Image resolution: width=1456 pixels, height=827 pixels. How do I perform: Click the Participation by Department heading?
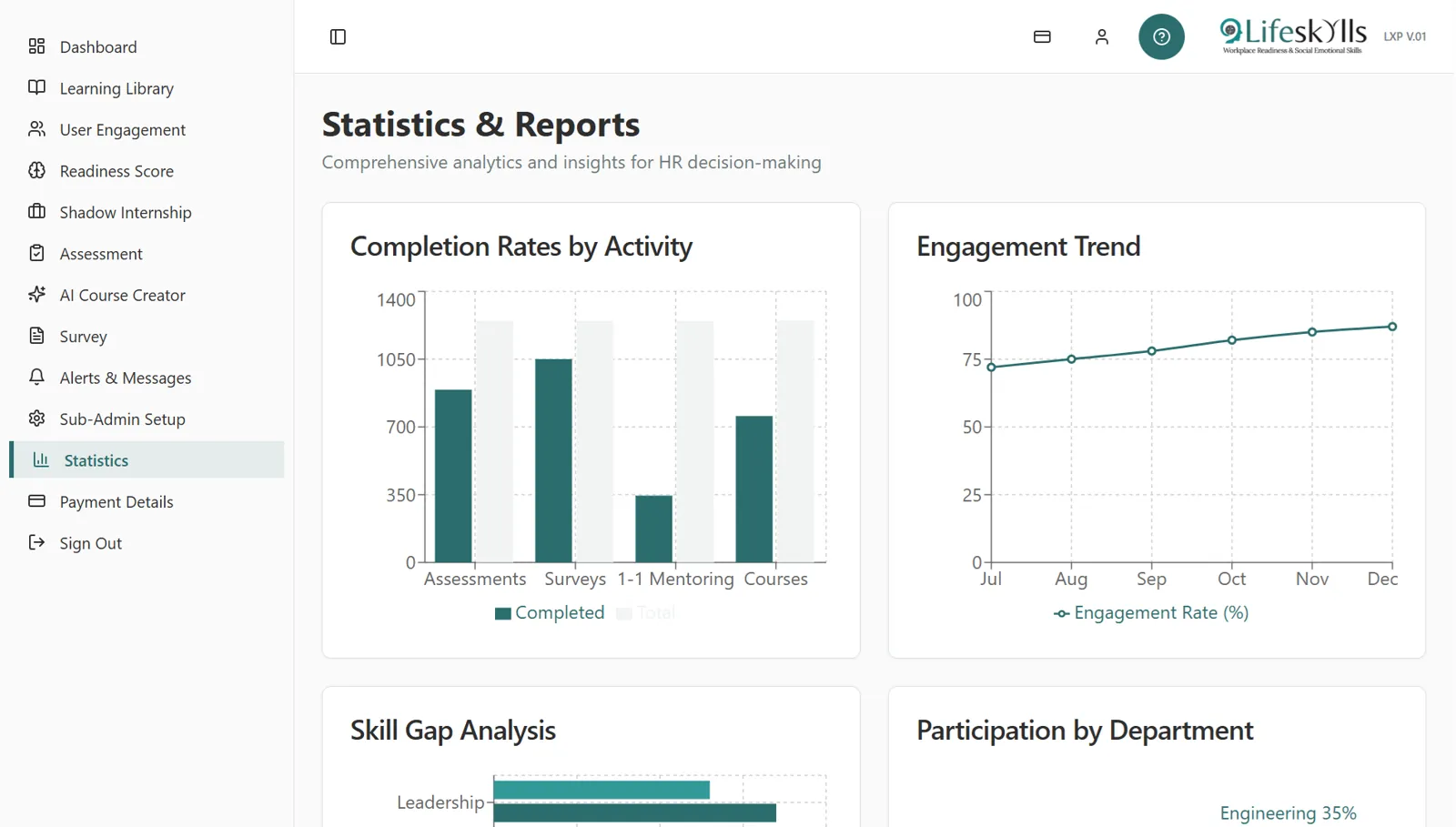(1085, 731)
